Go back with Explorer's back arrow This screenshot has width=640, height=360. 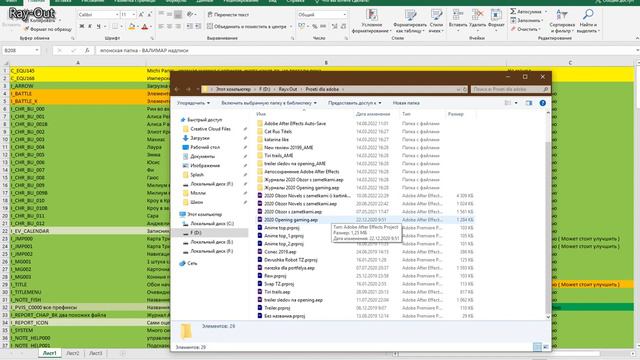click(x=177, y=89)
